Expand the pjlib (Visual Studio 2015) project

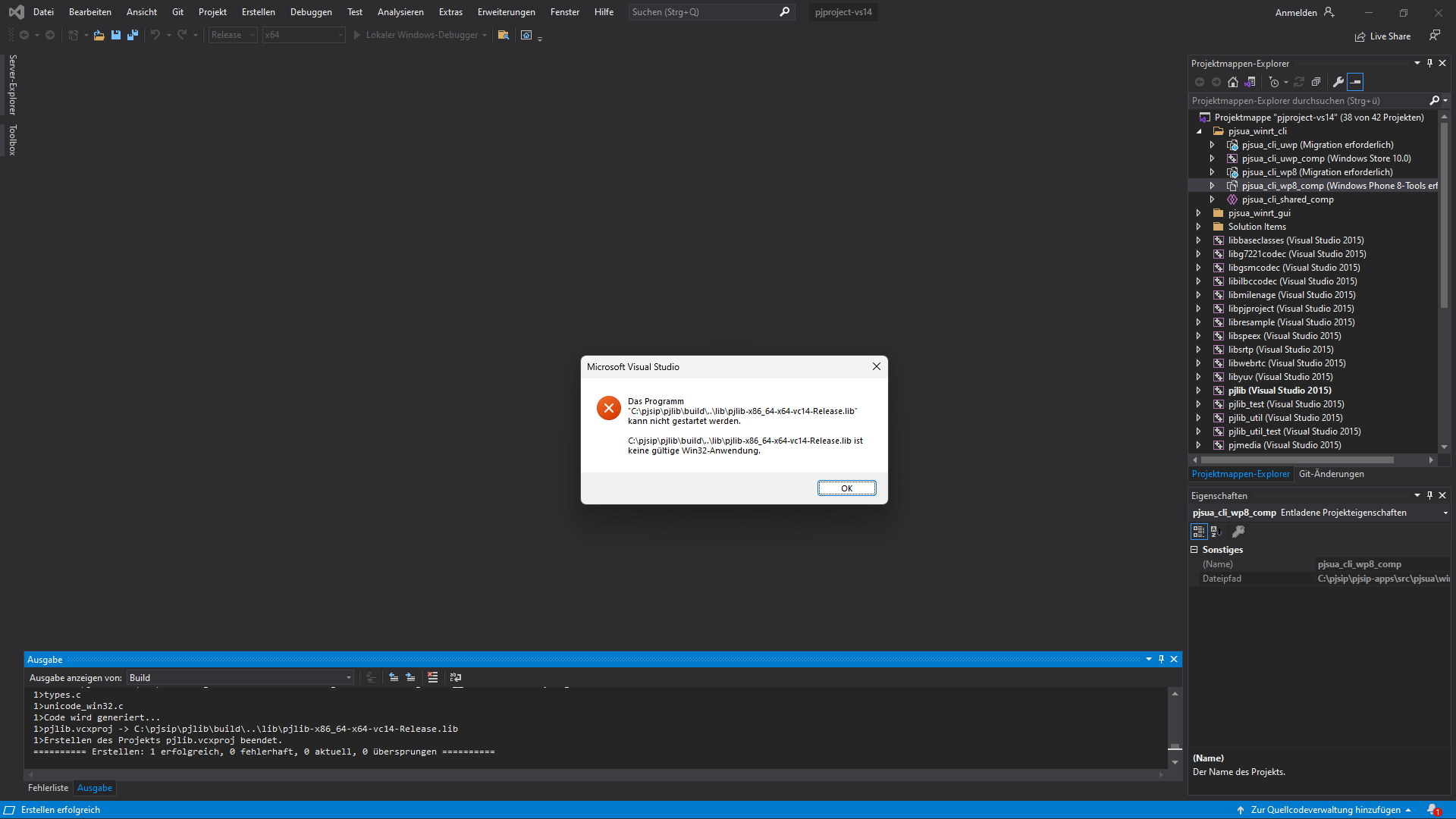tap(1199, 391)
